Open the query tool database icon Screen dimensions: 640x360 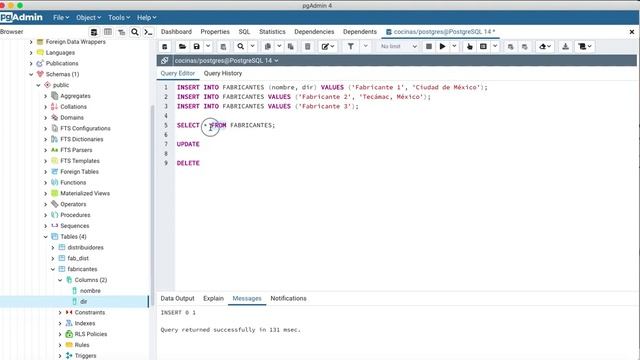tap(164, 47)
